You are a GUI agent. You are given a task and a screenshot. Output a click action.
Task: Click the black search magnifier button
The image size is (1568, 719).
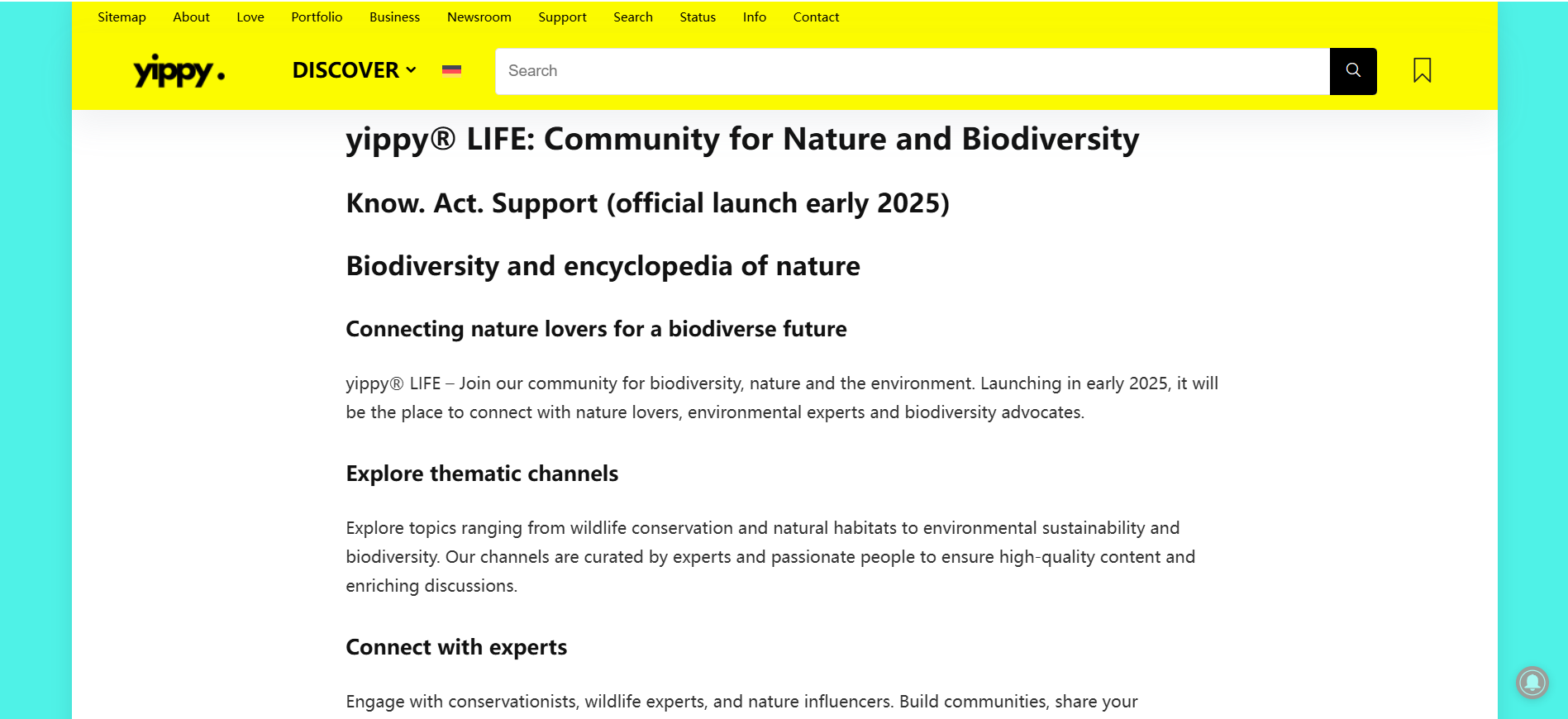1353,71
